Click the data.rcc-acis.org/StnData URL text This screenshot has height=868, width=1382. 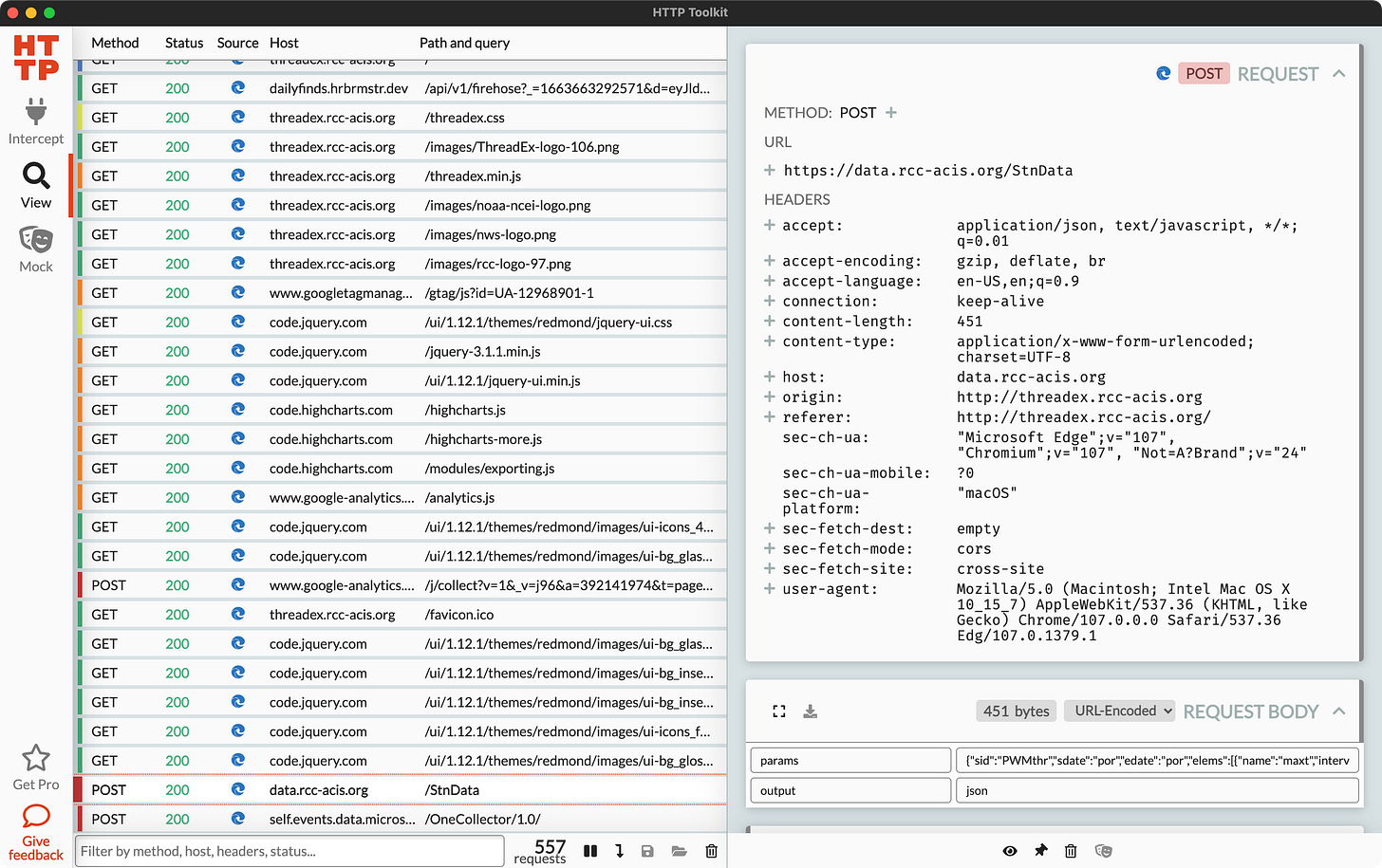point(927,171)
